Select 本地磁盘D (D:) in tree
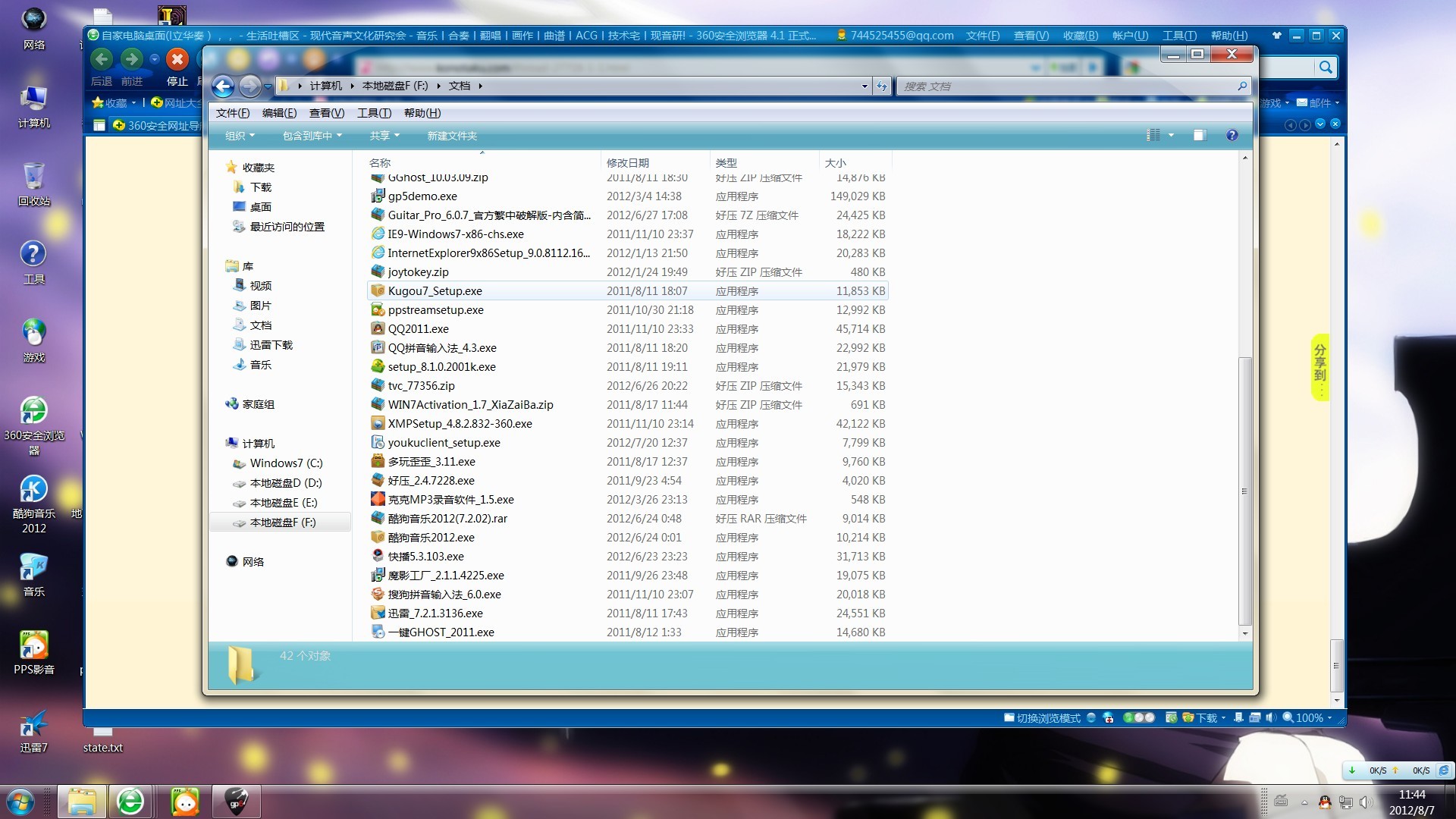 (286, 483)
